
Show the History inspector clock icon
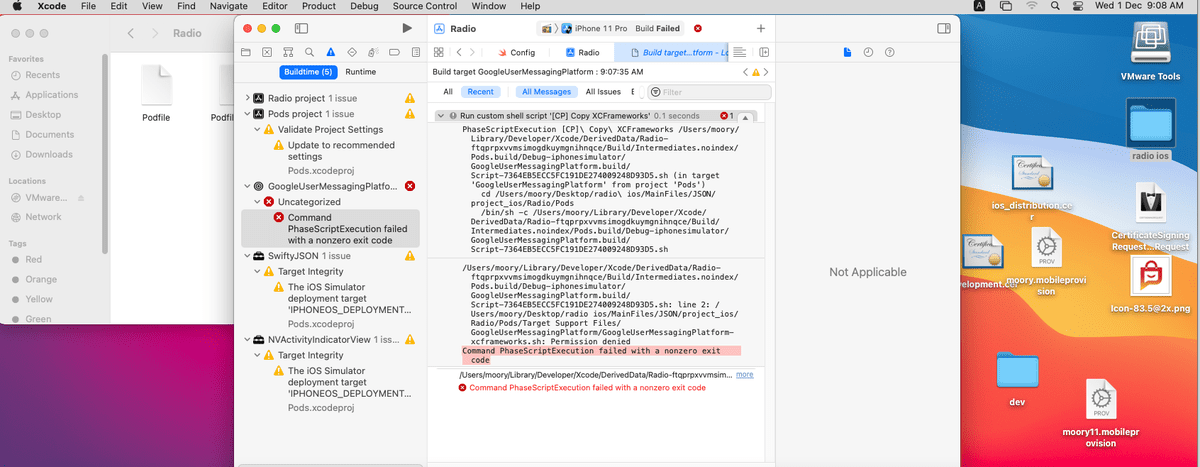click(868, 52)
